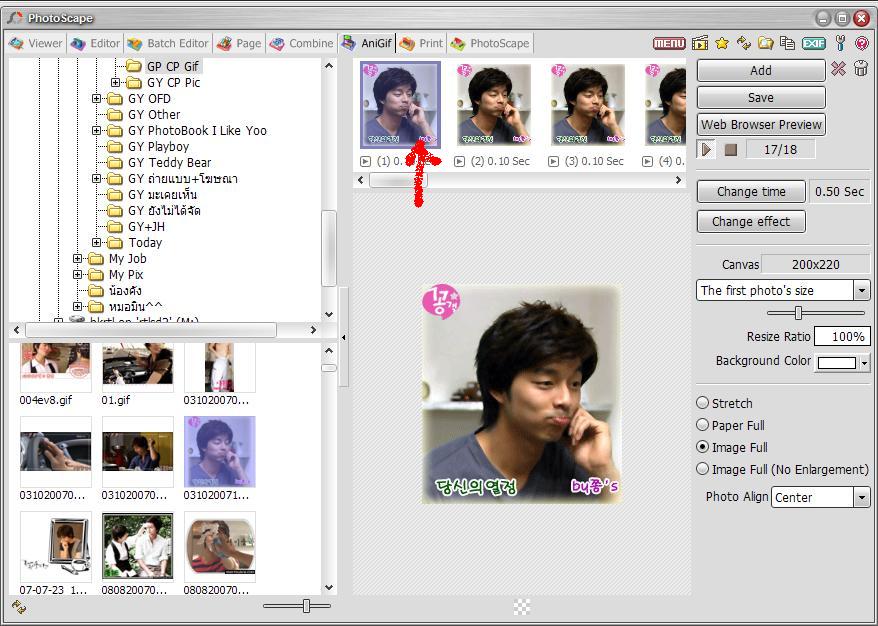Click the yellow star favorites icon
The height and width of the screenshot is (626, 878).
click(x=722, y=43)
